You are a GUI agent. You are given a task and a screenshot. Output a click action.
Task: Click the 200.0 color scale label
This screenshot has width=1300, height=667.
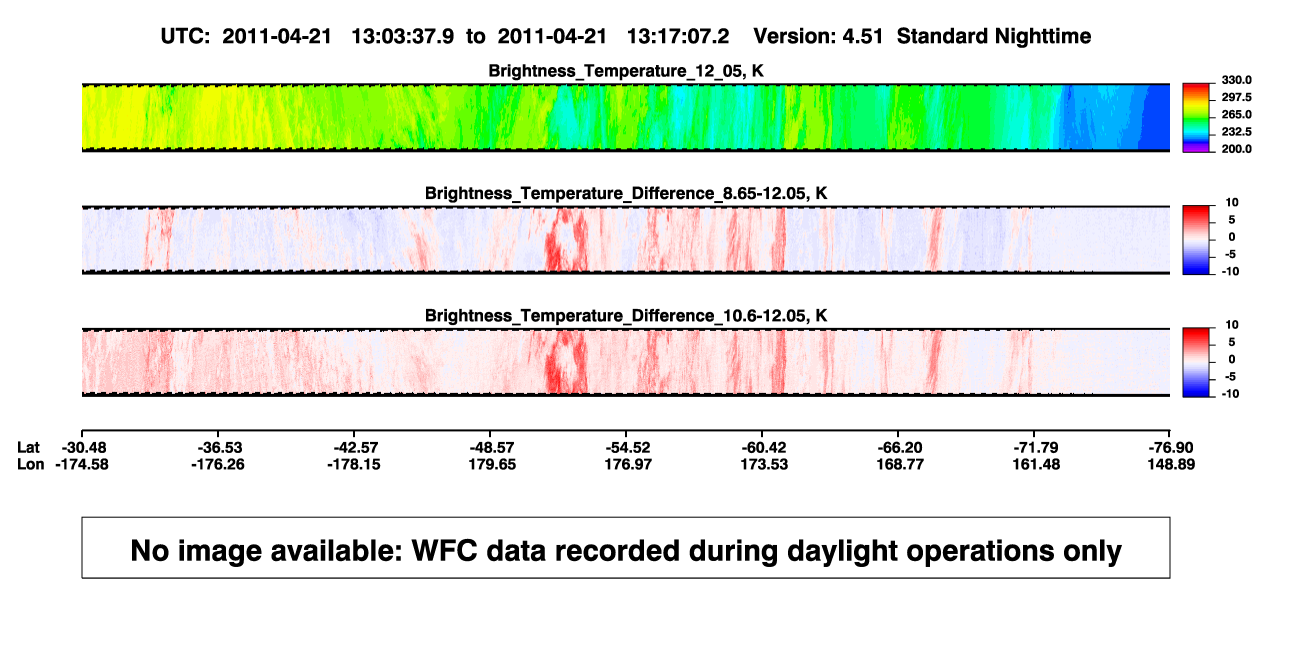(1236, 149)
